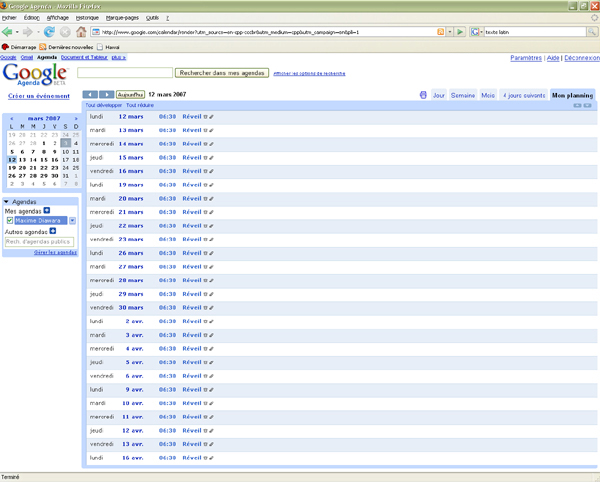Go to previous period with left arrow button

90,95
